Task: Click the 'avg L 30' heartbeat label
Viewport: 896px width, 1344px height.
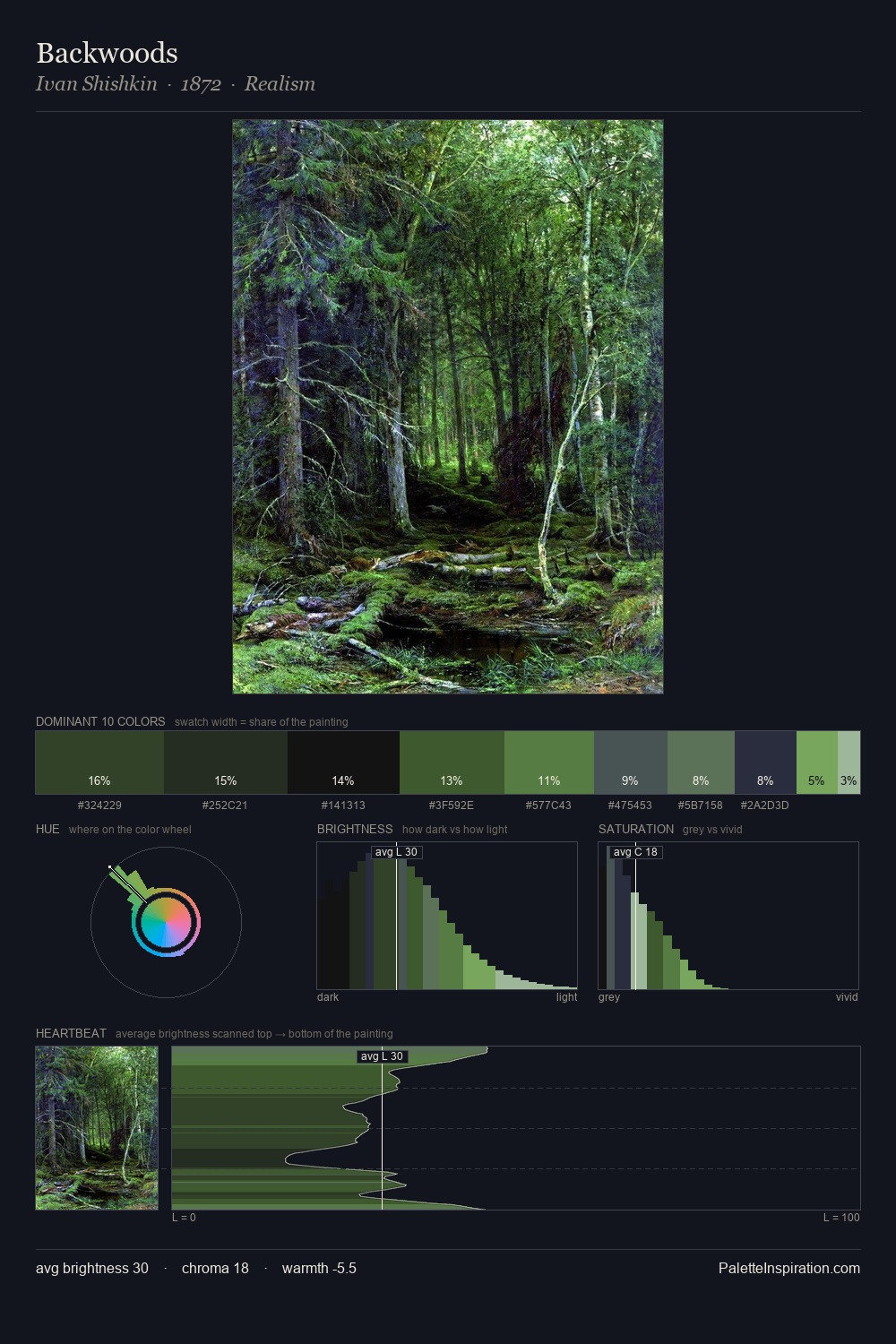Action: point(382,1056)
